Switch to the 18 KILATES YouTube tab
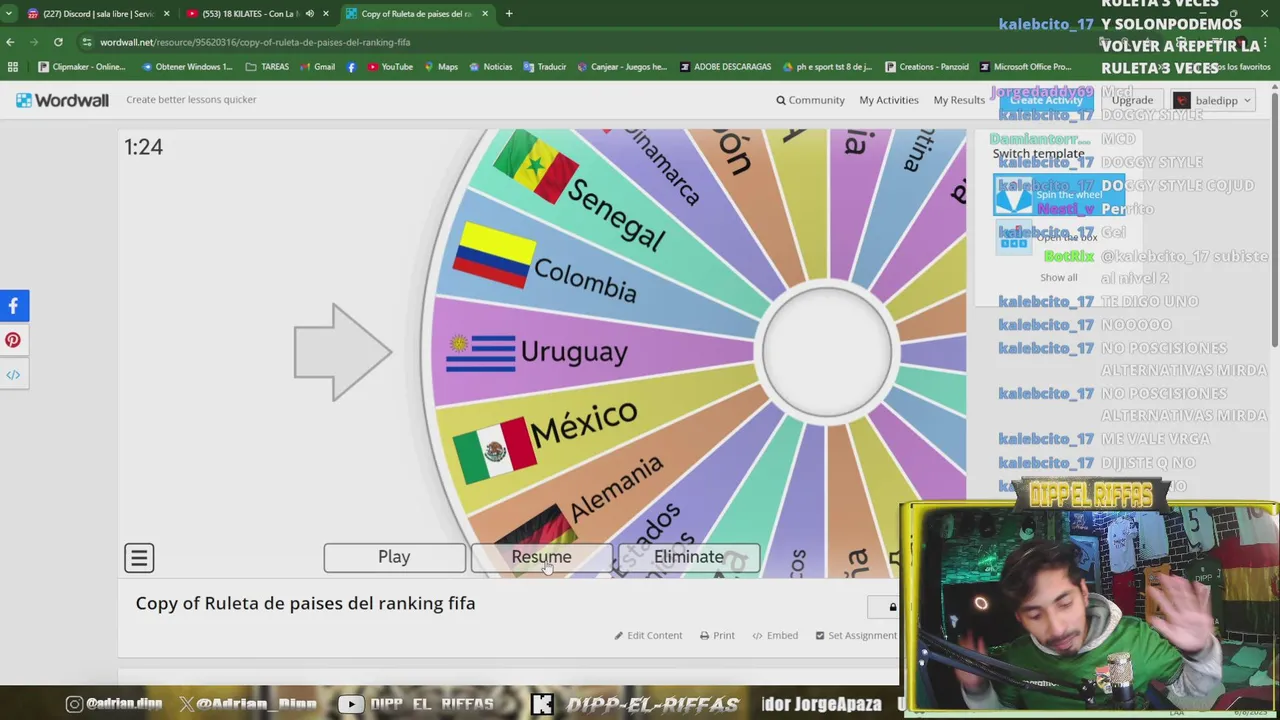This screenshot has width=1280, height=720. tap(258, 14)
